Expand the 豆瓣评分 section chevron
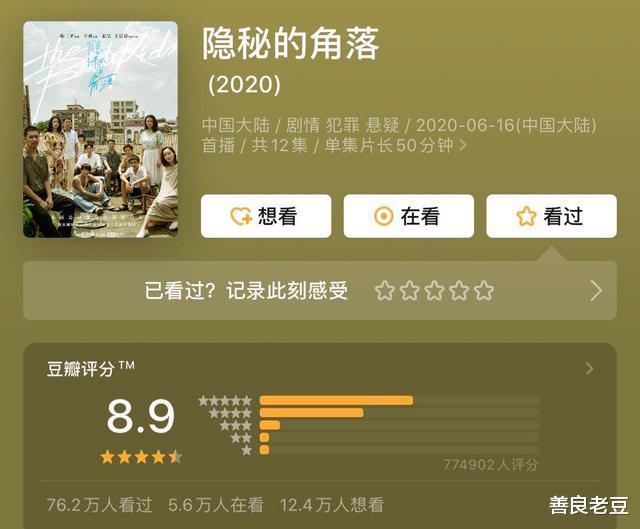Screen dimensions: 640x529 click(x=589, y=369)
